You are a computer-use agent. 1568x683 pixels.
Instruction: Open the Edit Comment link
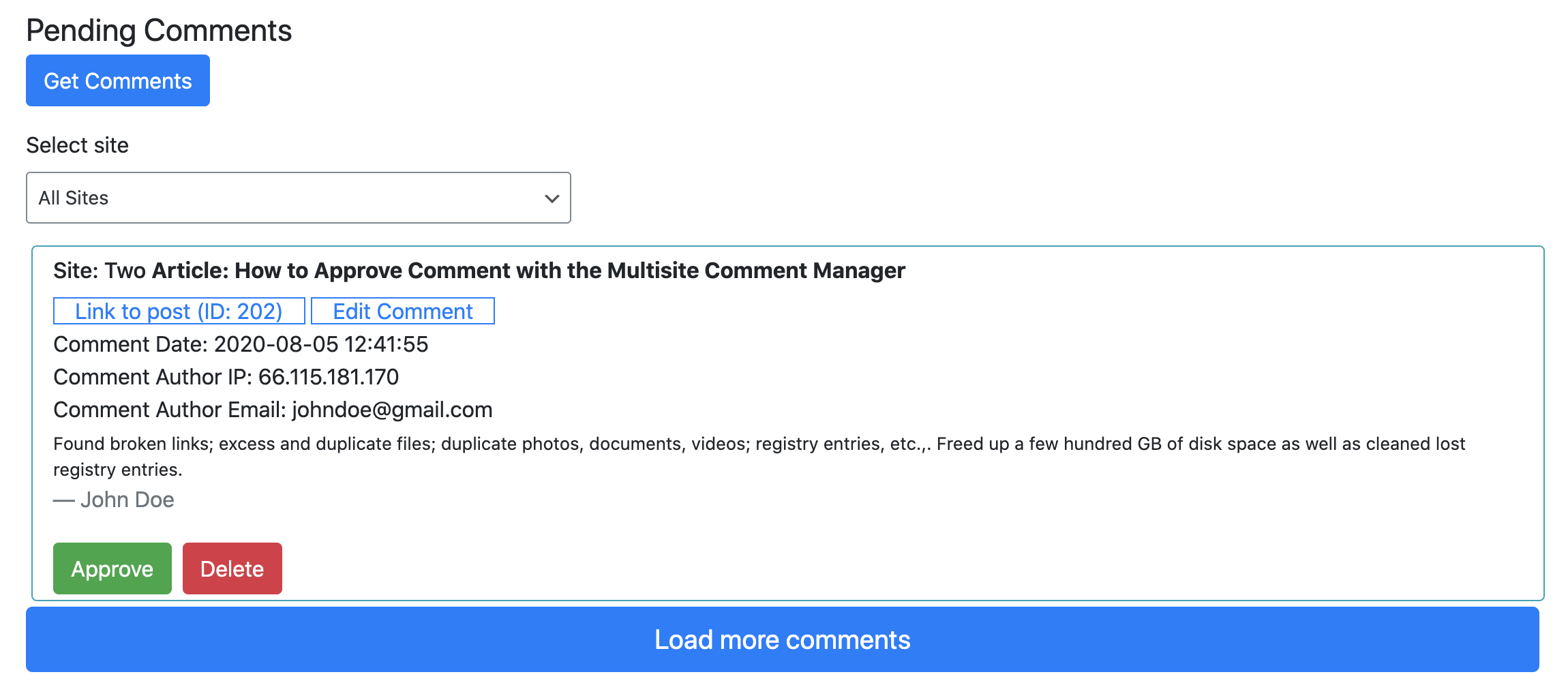[403, 311]
